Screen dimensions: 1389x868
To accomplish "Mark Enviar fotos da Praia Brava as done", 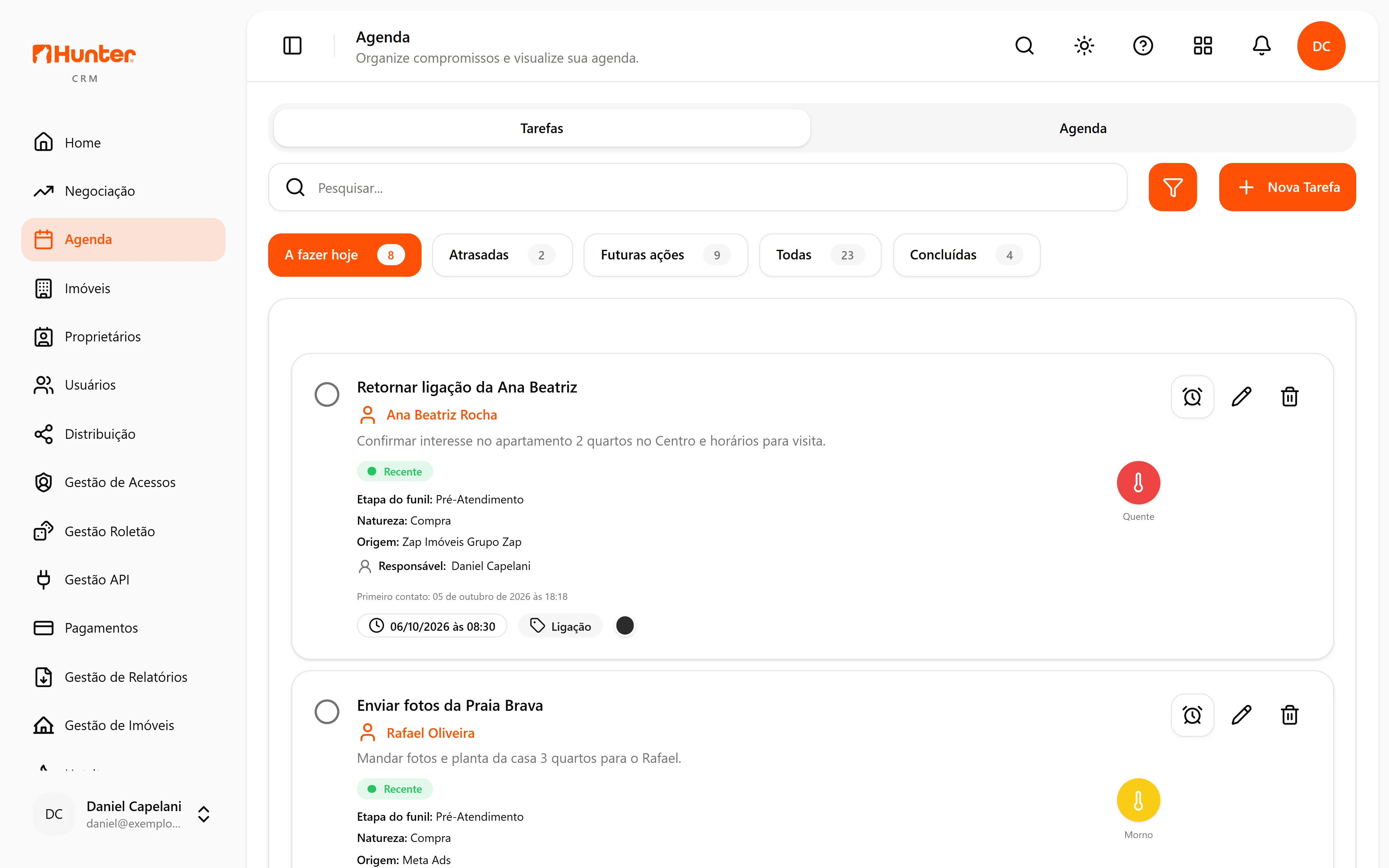I will pos(327,712).
